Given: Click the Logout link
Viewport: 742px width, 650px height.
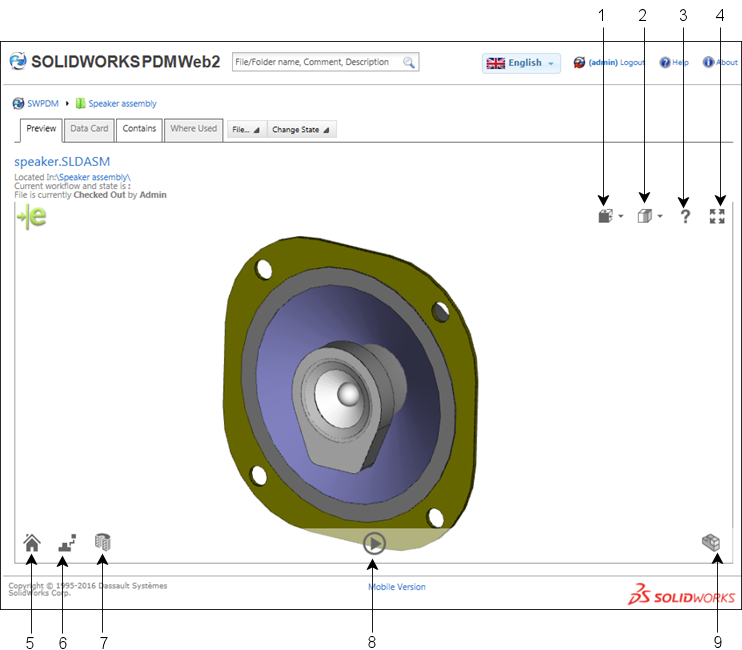Looking at the screenshot, I should click(x=632, y=62).
